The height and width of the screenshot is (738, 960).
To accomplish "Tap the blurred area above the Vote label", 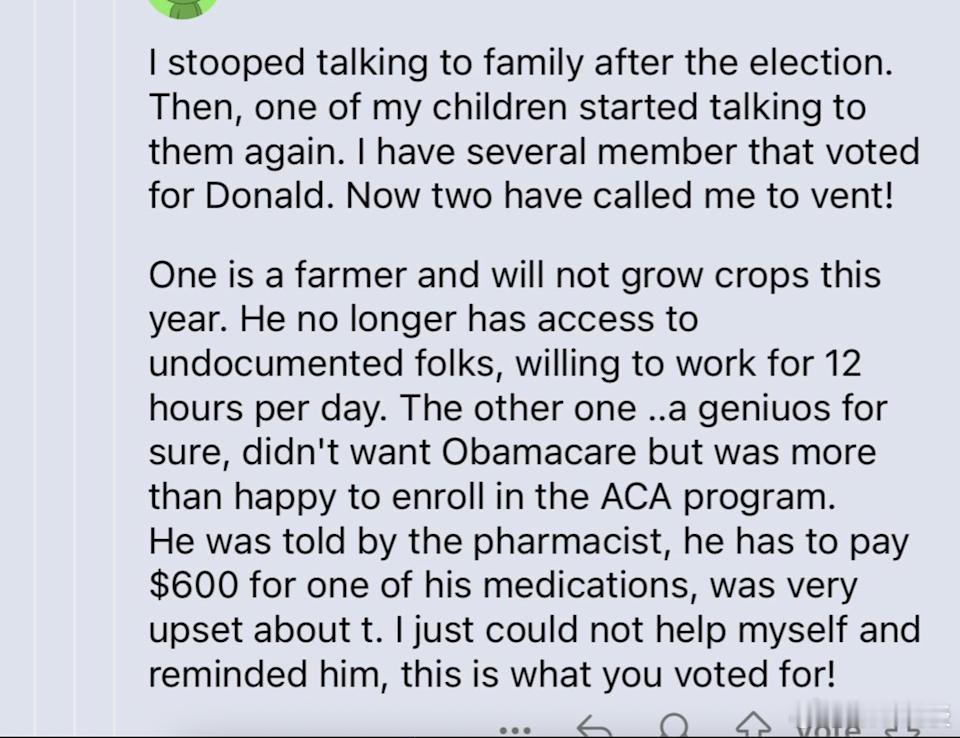I will 871,712.
